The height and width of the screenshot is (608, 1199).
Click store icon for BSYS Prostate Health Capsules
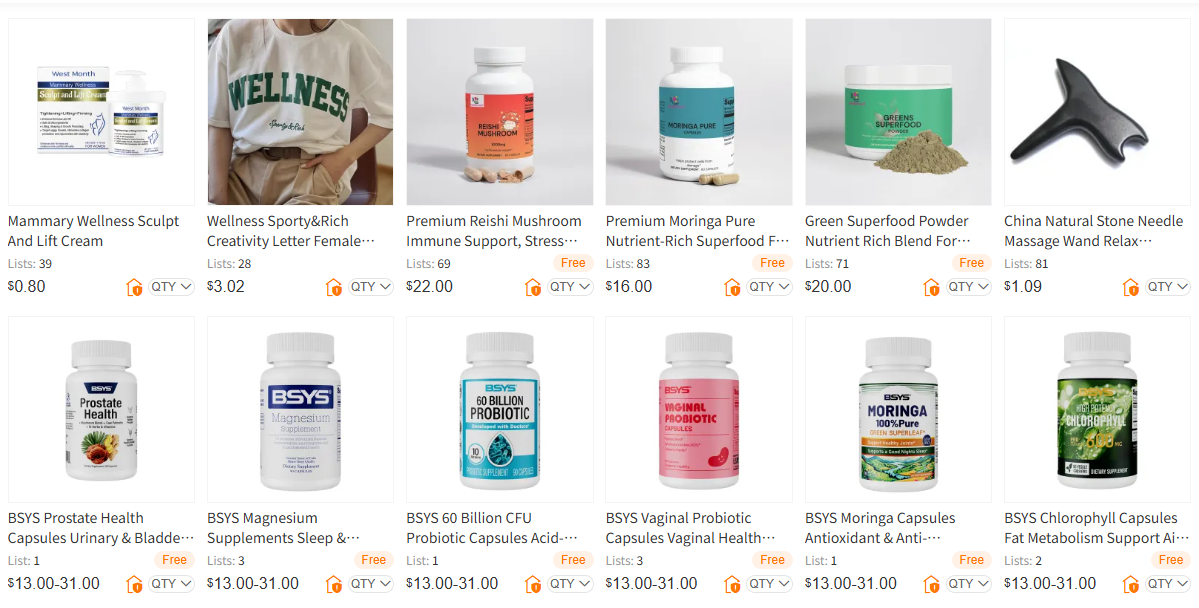pyautogui.click(x=134, y=584)
